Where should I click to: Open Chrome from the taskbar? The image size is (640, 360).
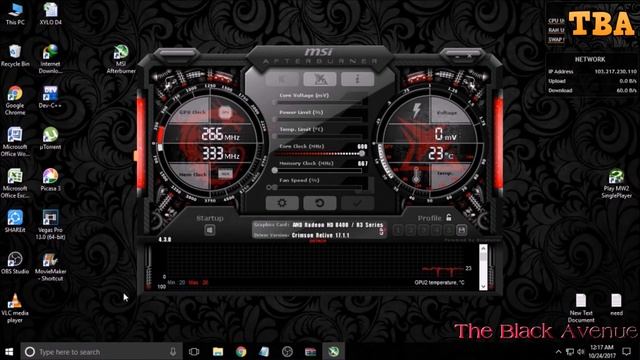click(241, 351)
